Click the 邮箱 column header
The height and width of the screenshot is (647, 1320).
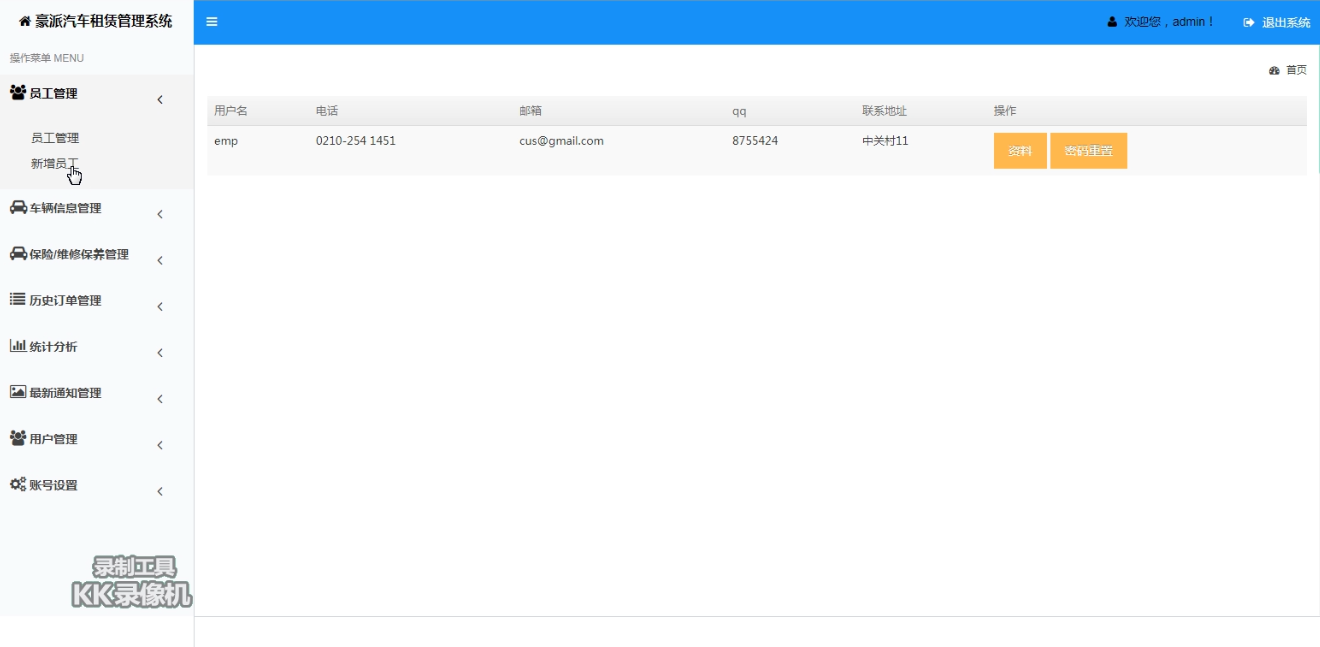pos(530,111)
